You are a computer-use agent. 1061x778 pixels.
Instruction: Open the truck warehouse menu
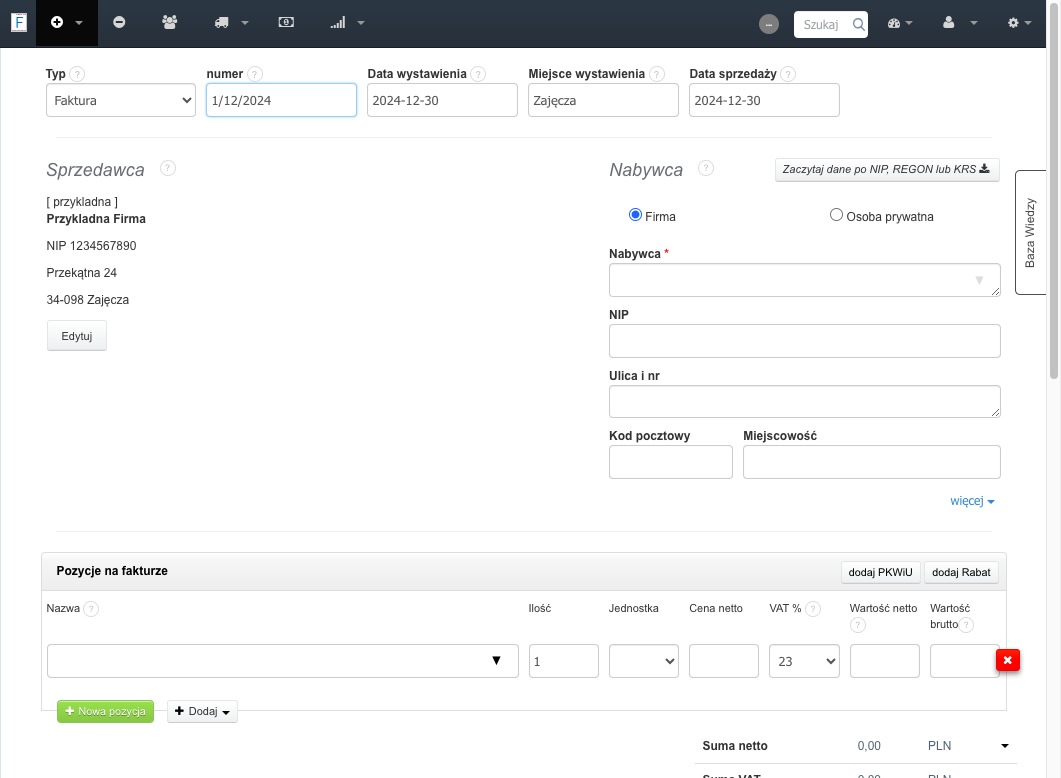(231, 22)
